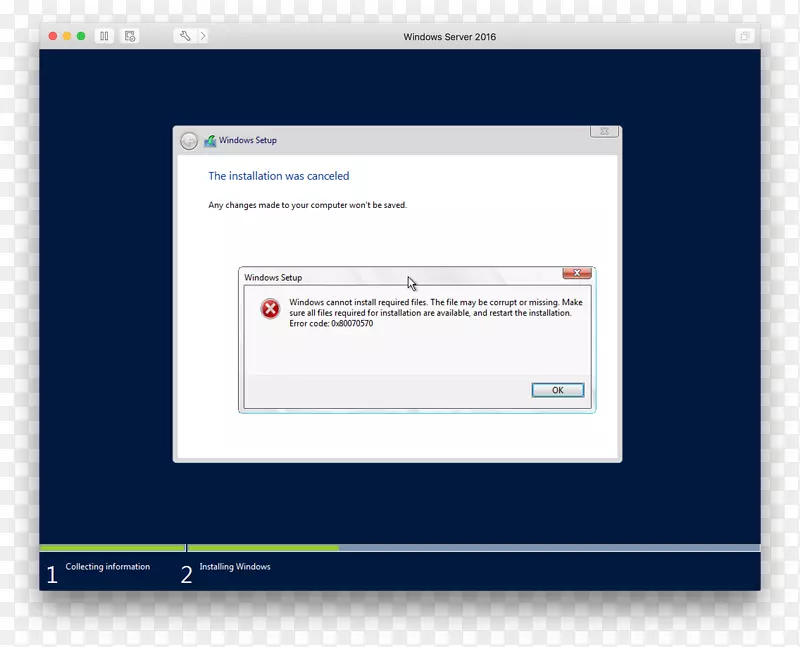Click the 'Error code: 0x80070570' text

coord(331,324)
